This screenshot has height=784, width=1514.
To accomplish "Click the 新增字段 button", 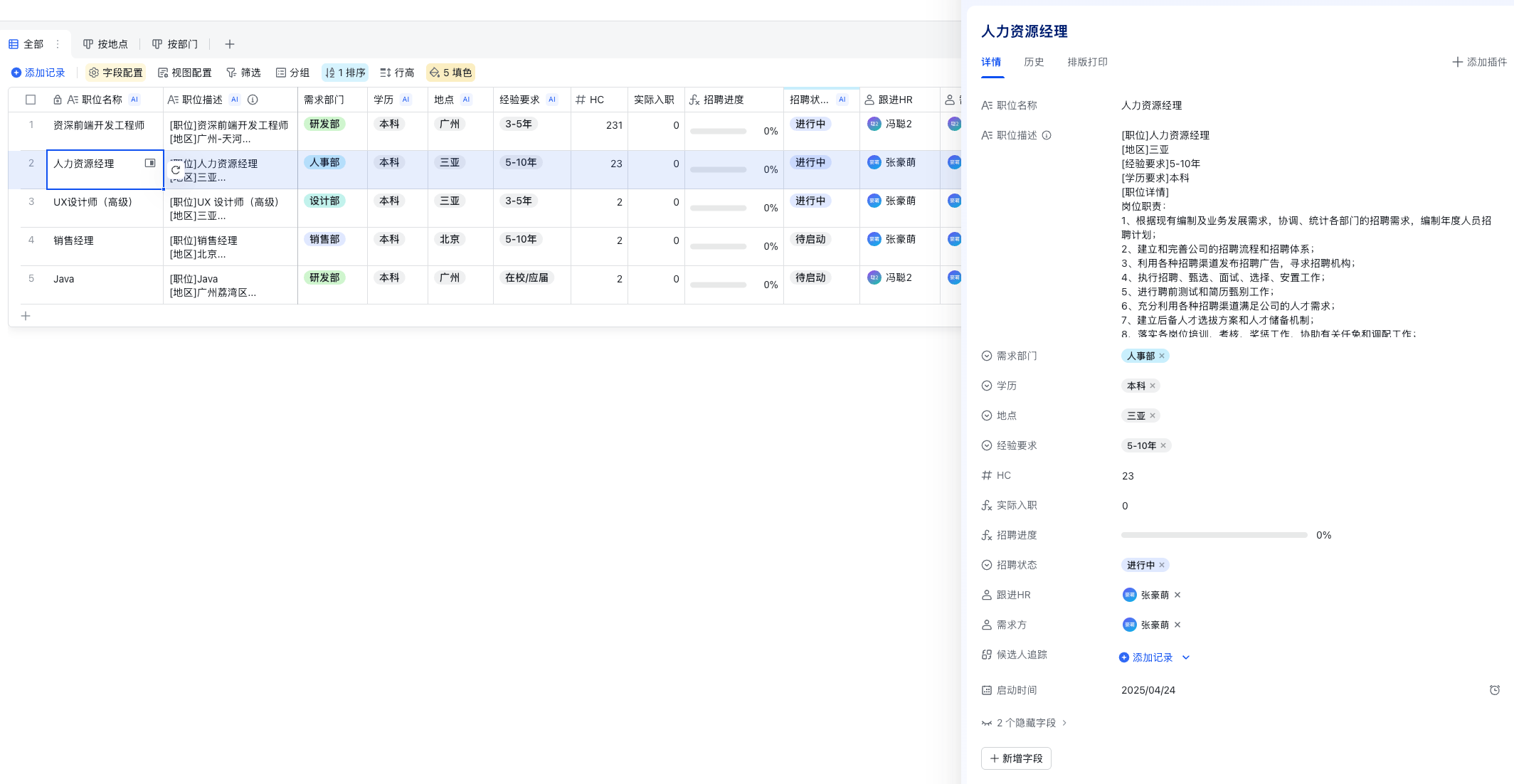I will click(x=1016, y=758).
